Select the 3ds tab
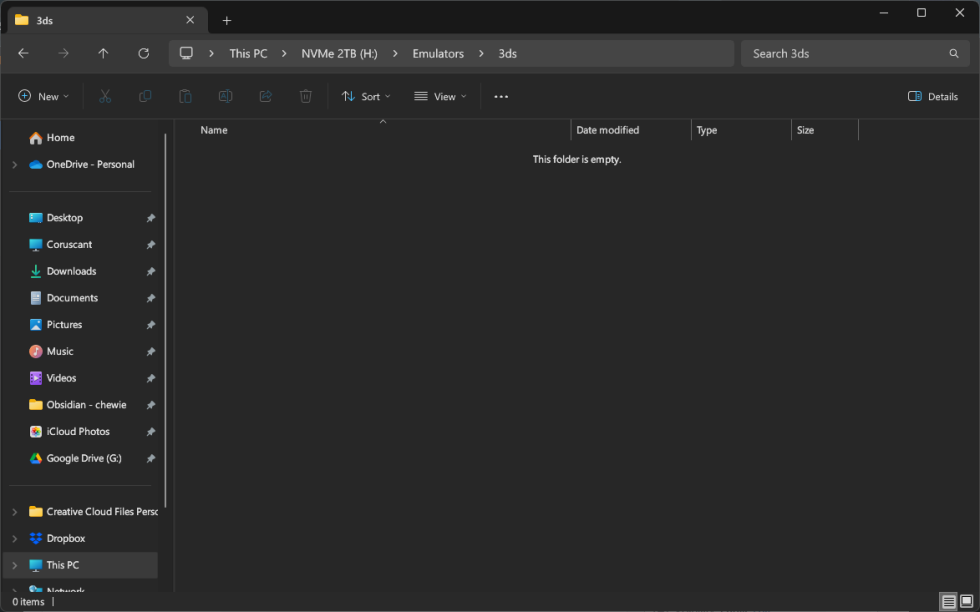 click(x=100, y=20)
